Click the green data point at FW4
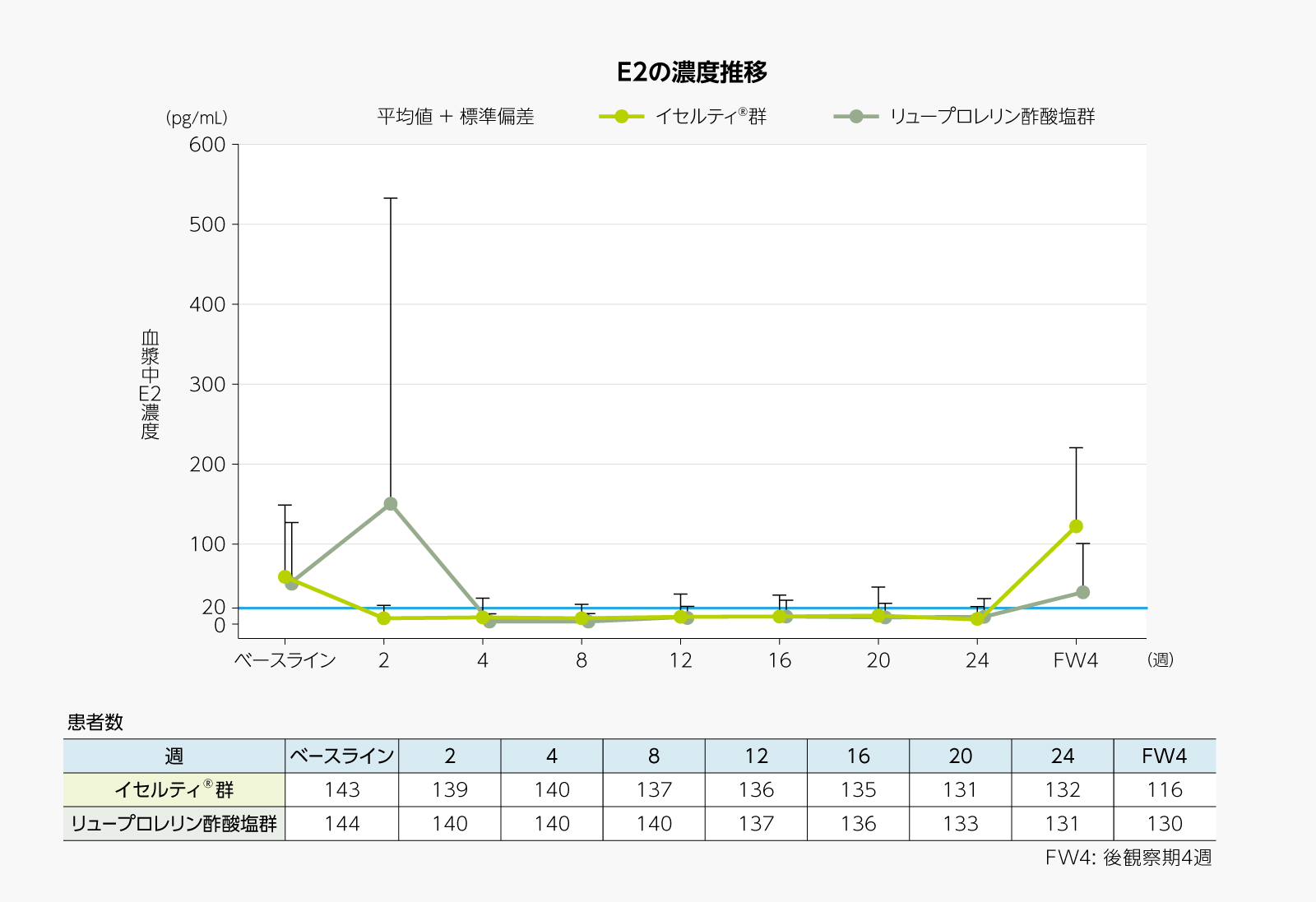 [1075, 525]
